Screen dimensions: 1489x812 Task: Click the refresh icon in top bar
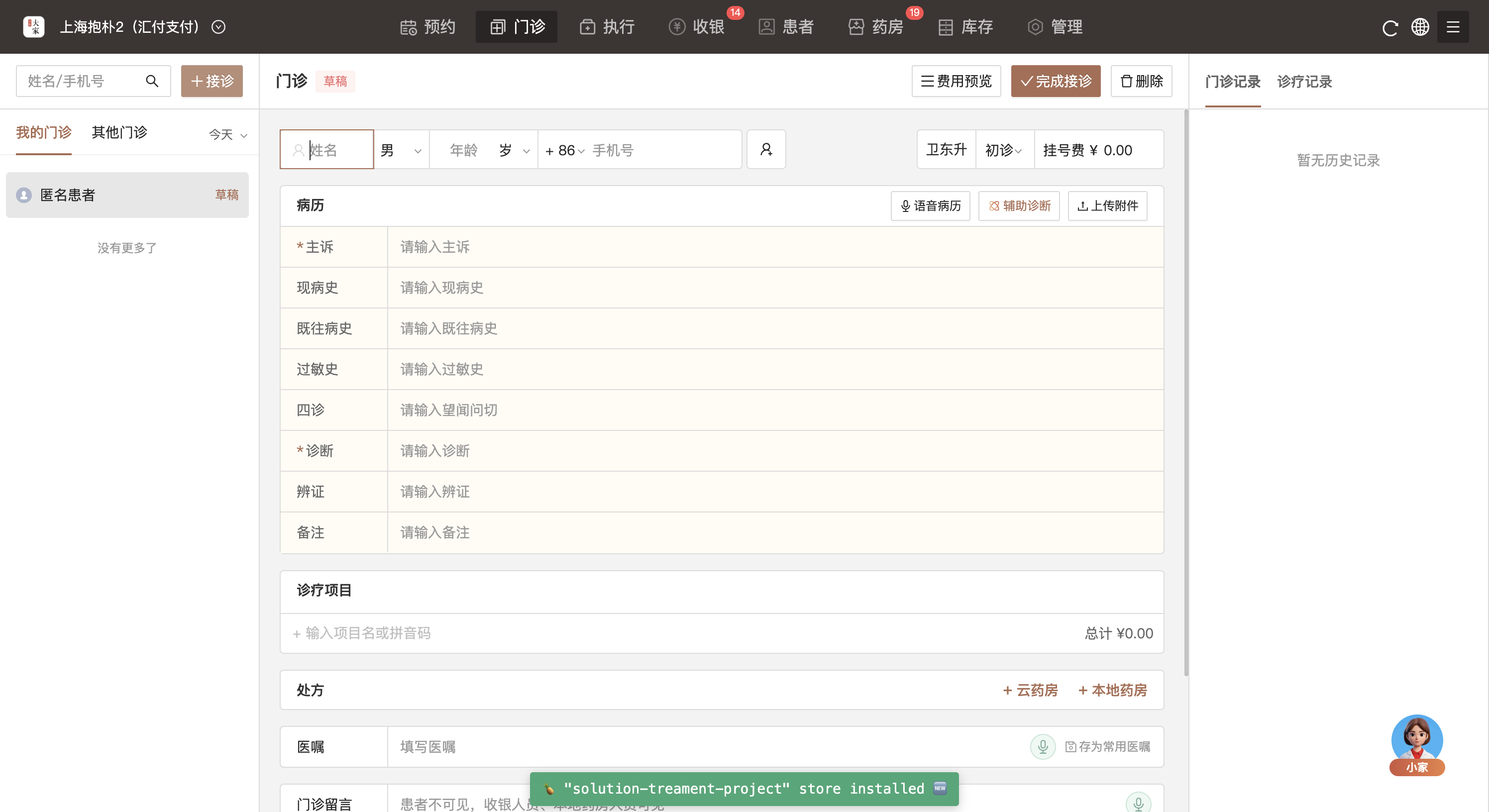pyautogui.click(x=1389, y=27)
